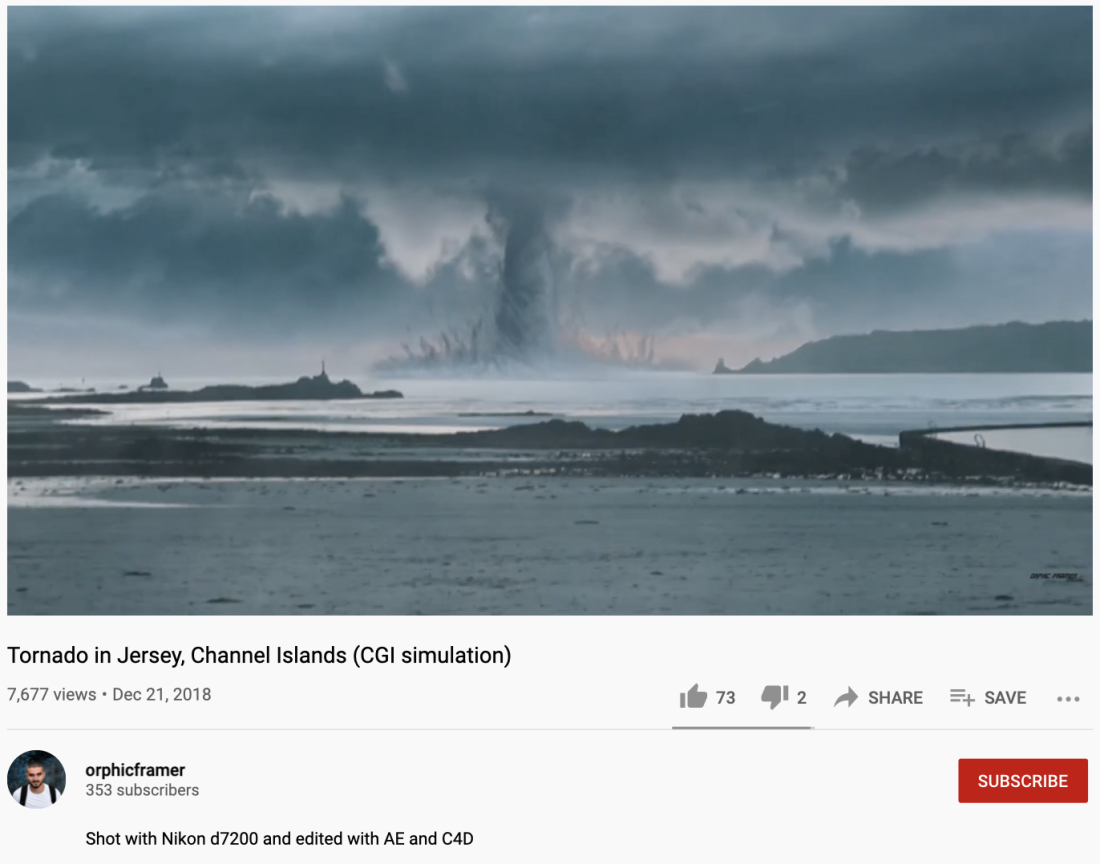Click the like count 73
The width and height of the screenshot is (1100, 864).
coord(725,698)
